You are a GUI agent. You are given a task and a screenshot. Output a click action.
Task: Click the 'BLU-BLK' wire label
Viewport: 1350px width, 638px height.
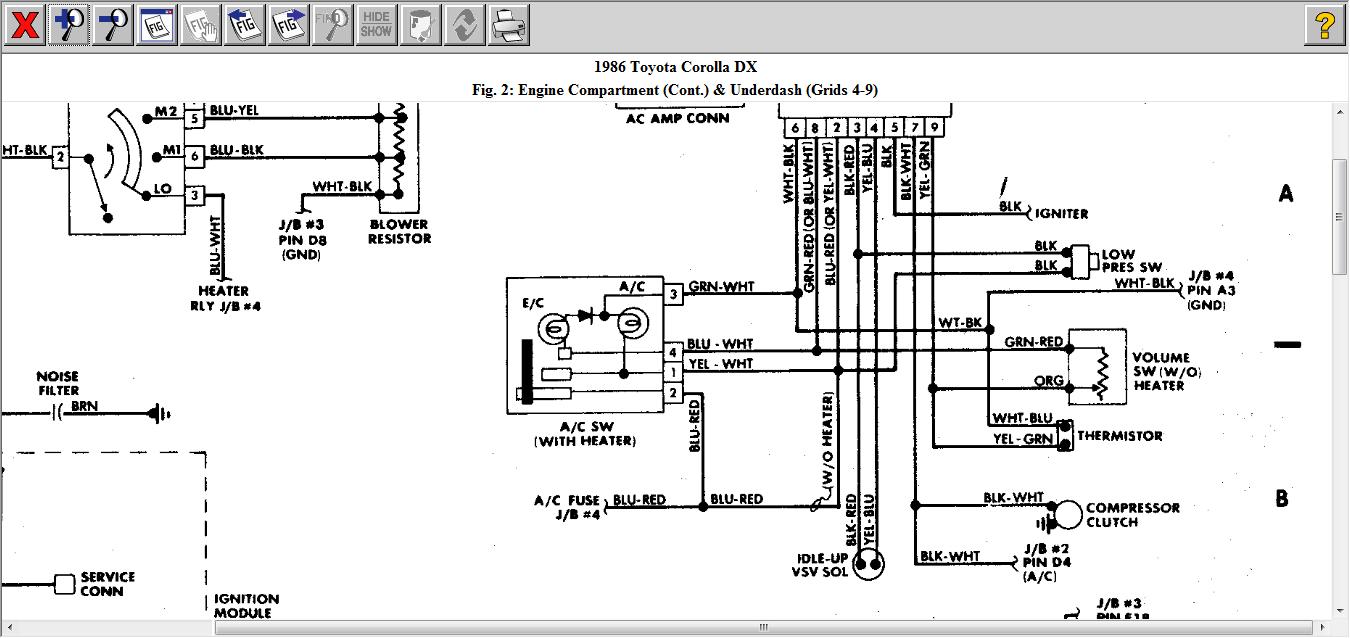237,150
